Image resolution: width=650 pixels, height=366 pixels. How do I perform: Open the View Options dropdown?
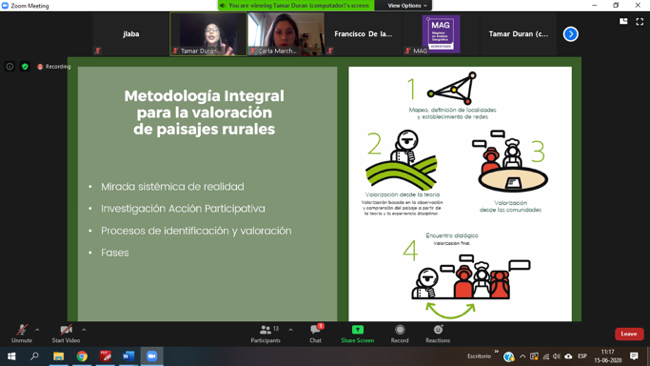pos(407,5)
